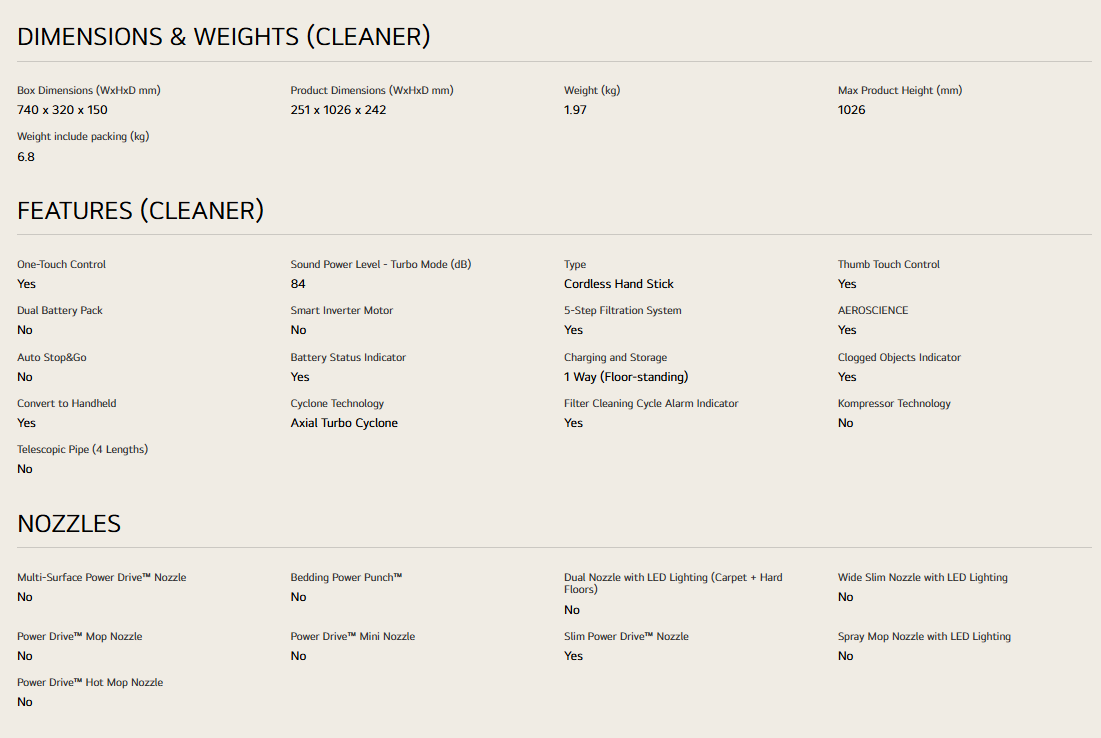Click the AEROSCIENCE spec label
1101x738 pixels.
point(873,310)
